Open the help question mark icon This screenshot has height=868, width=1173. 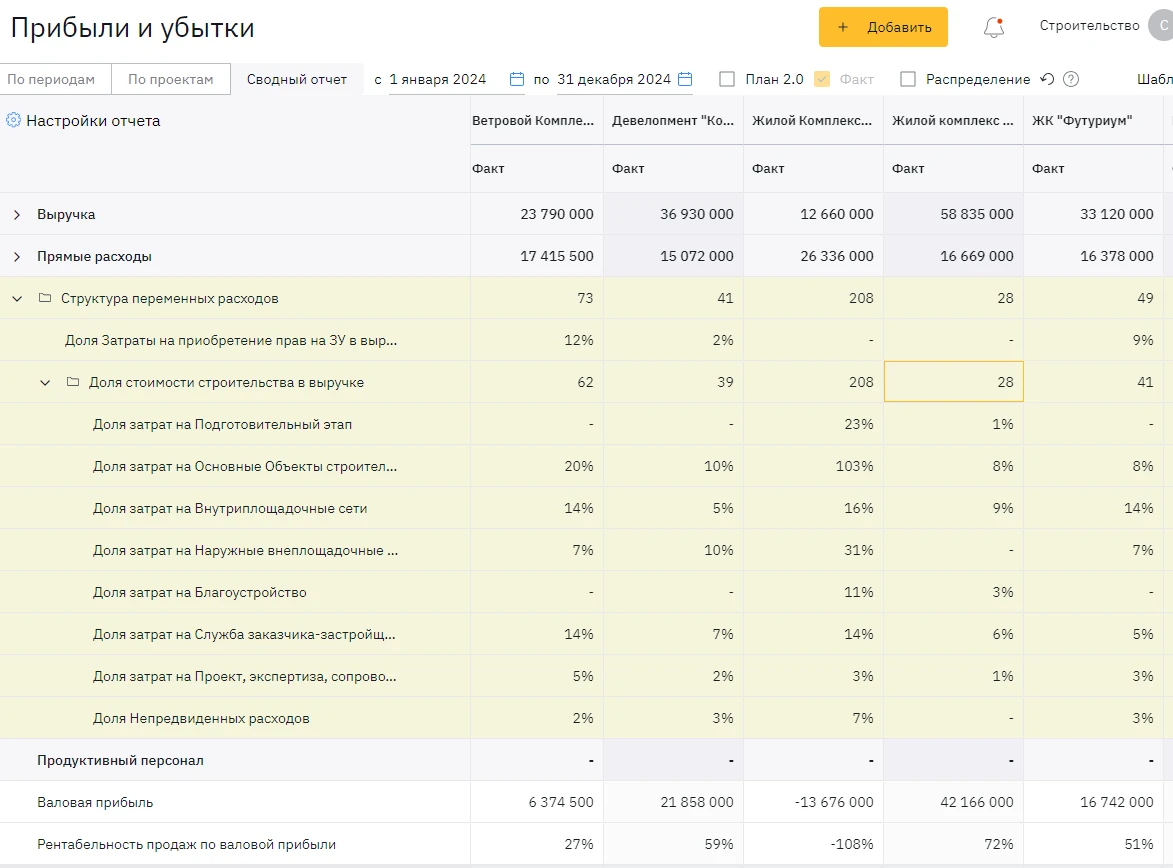pyautogui.click(x=1071, y=79)
